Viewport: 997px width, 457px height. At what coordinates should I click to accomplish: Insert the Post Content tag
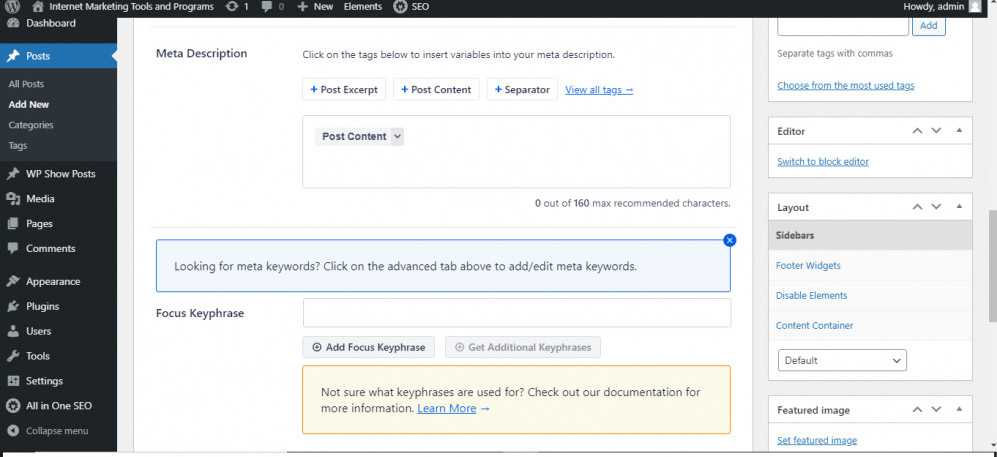pyautogui.click(x=436, y=90)
